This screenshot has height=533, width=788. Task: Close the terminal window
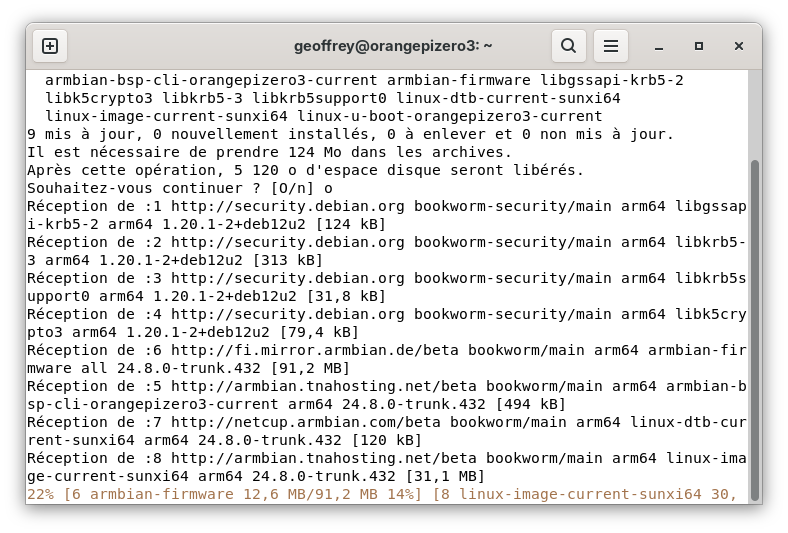coord(738,46)
